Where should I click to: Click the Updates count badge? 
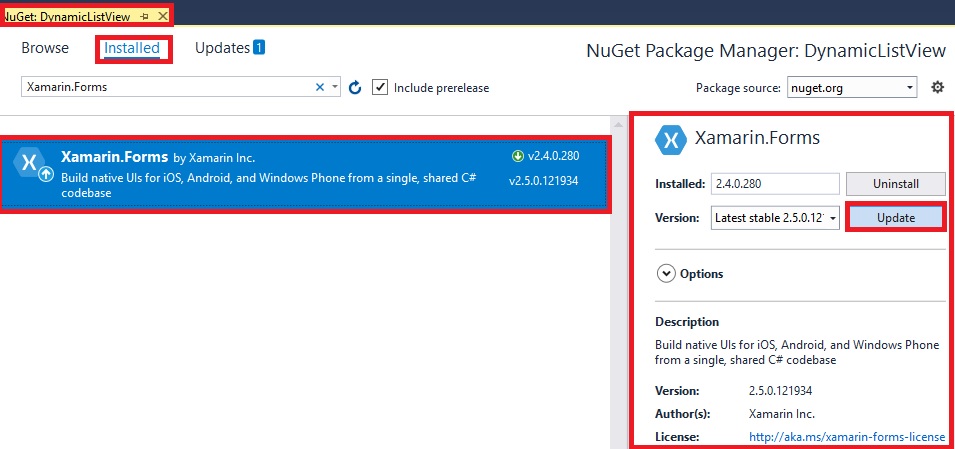point(258,47)
